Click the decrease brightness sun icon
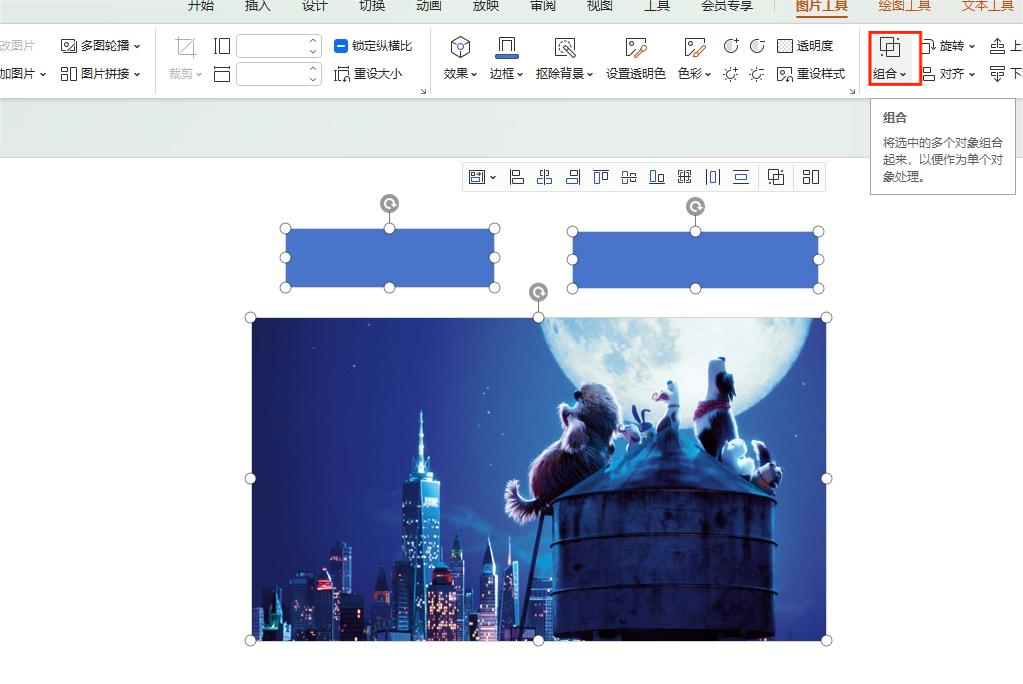Image resolution: width=1023 pixels, height=684 pixels. click(x=757, y=74)
